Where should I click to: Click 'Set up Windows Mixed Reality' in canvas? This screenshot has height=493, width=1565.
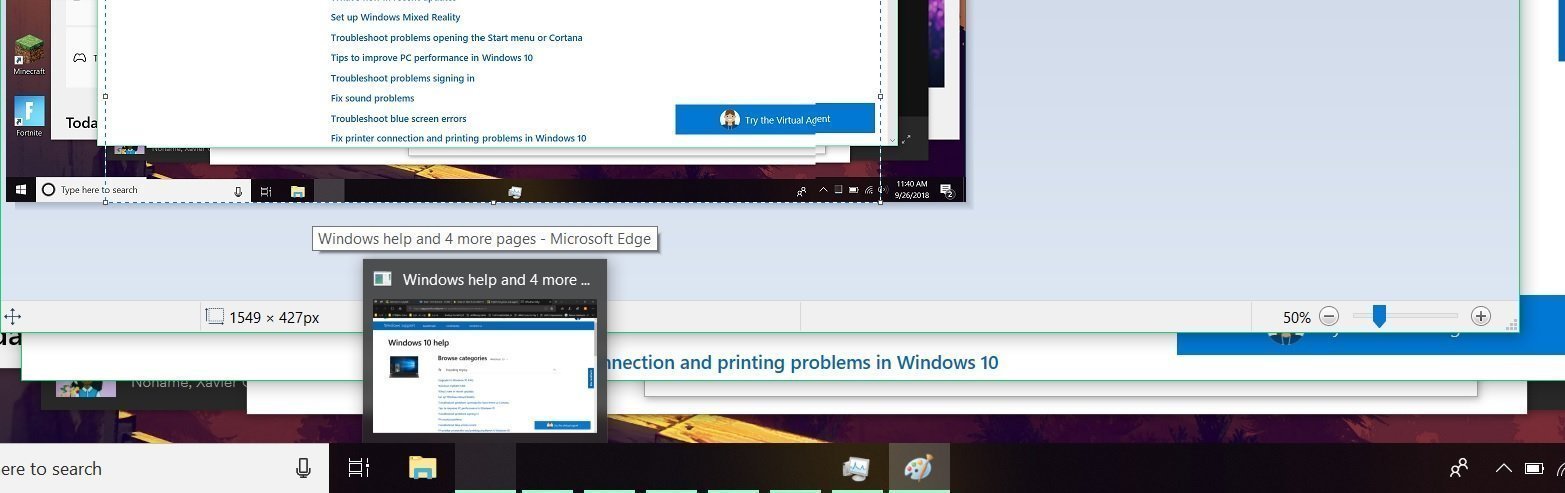click(x=396, y=17)
